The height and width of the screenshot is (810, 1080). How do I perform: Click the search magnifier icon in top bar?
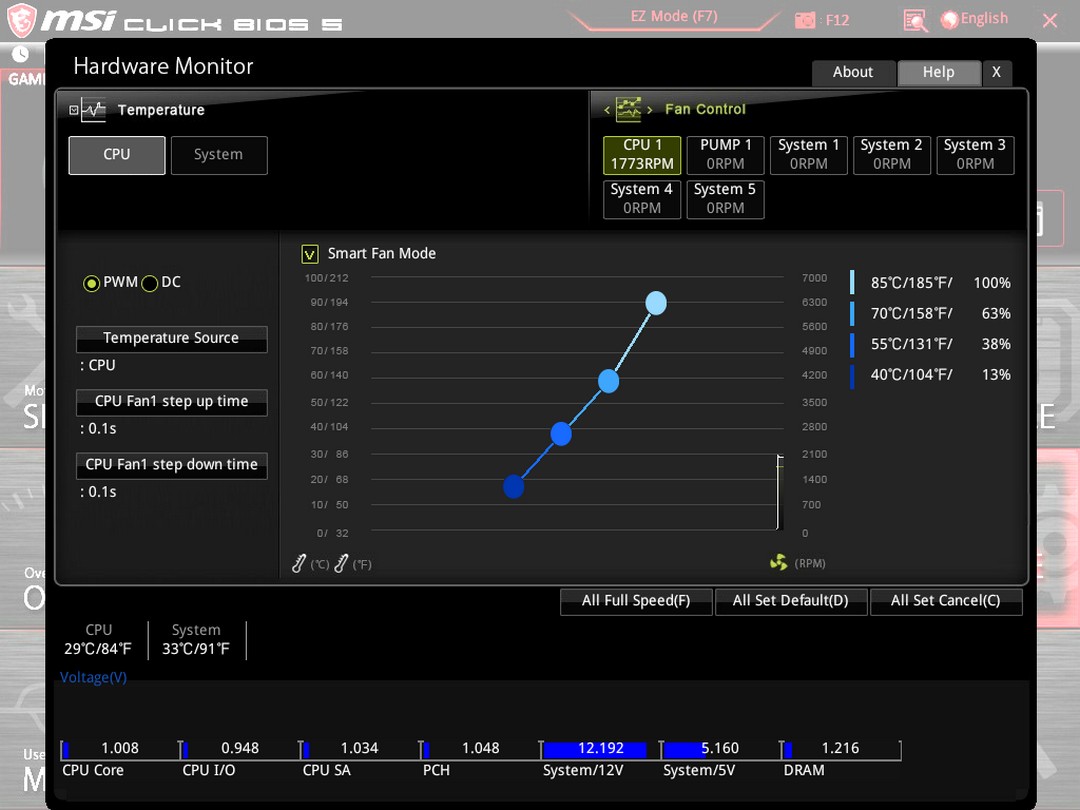(x=914, y=20)
